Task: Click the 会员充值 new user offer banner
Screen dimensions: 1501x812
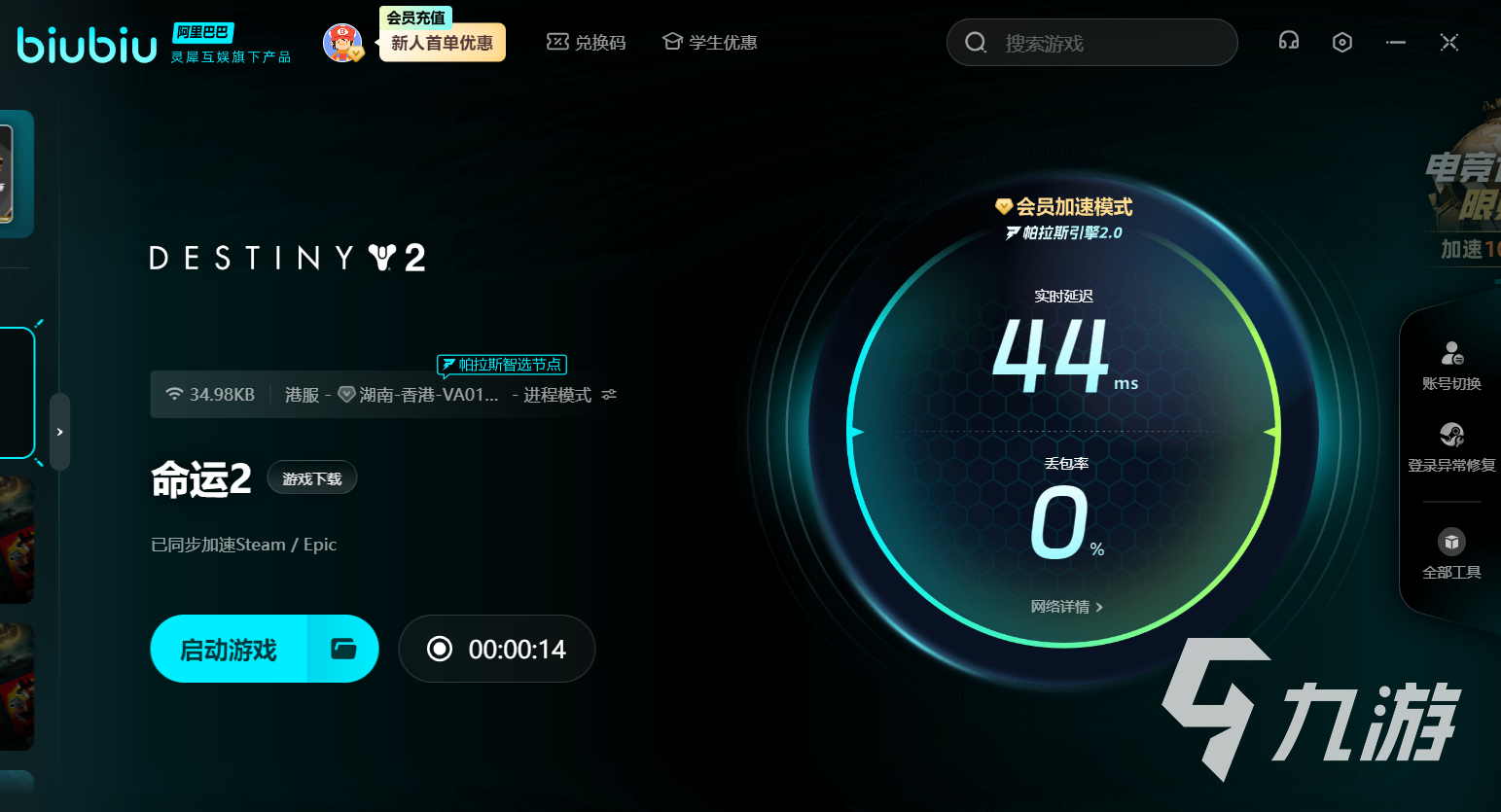Action: pyautogui.click(x=442, y=42)
